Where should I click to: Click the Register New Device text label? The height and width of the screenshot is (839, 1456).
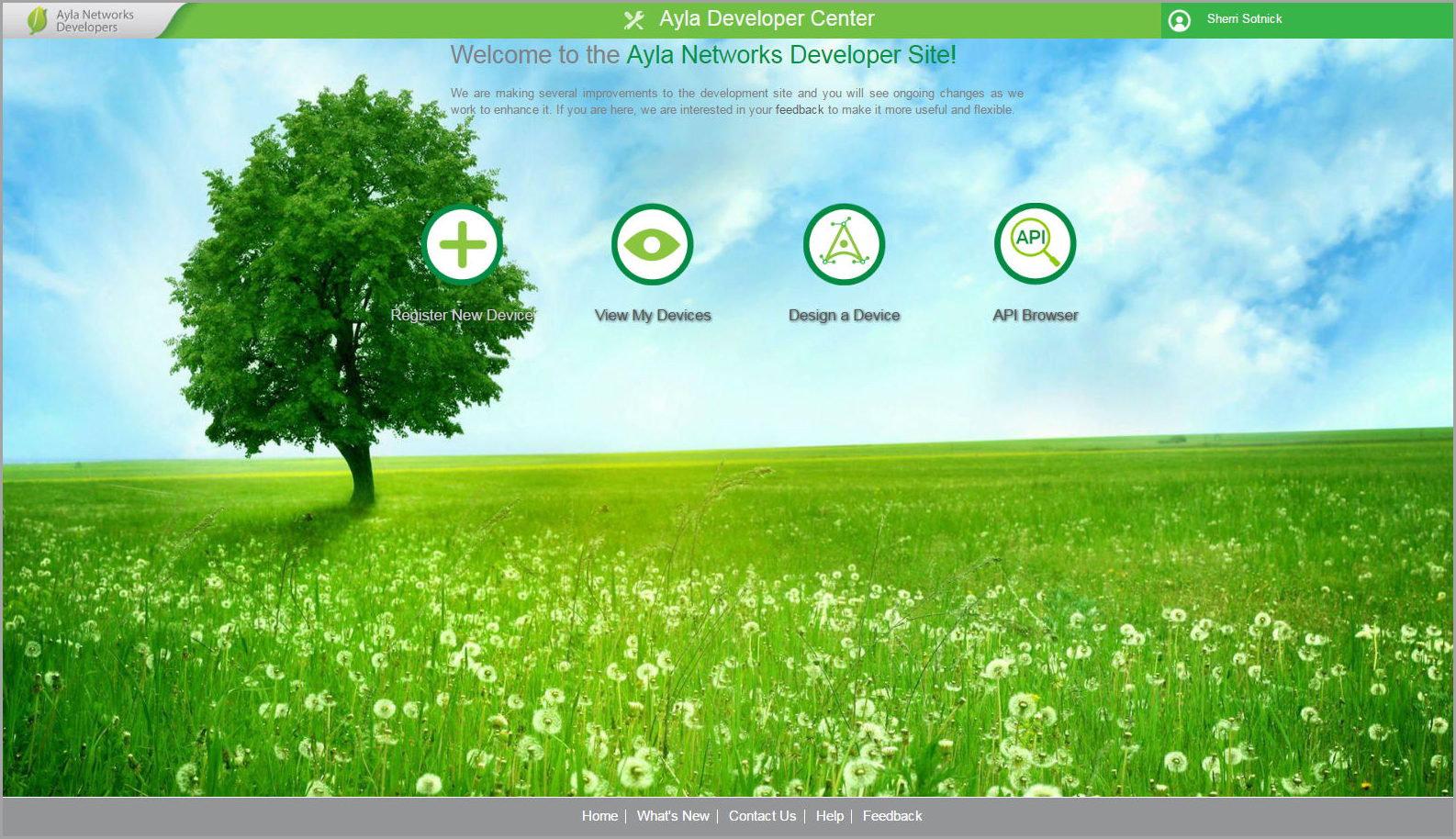tap(462, 315)
